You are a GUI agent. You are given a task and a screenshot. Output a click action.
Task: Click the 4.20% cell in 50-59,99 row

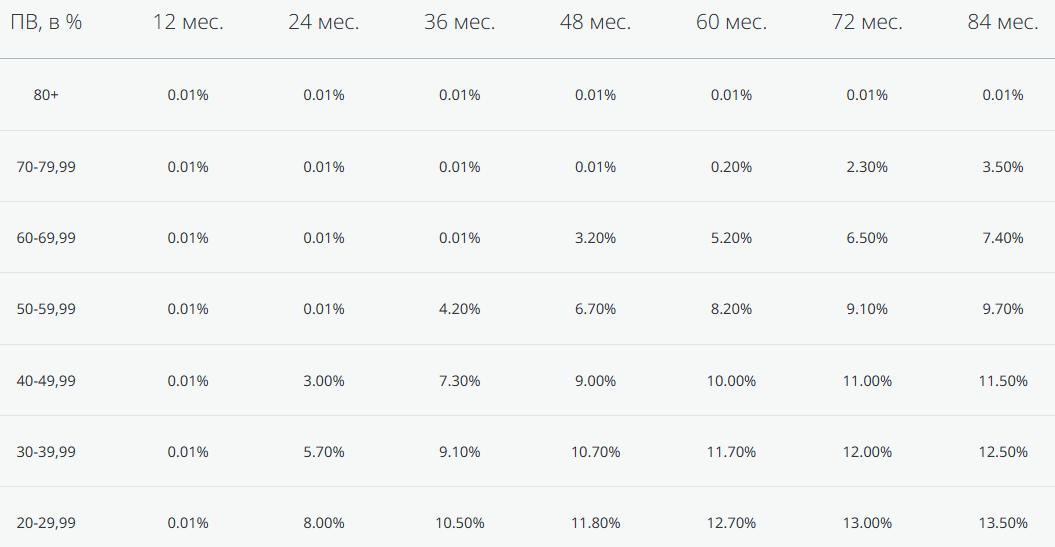coord(459,309)
